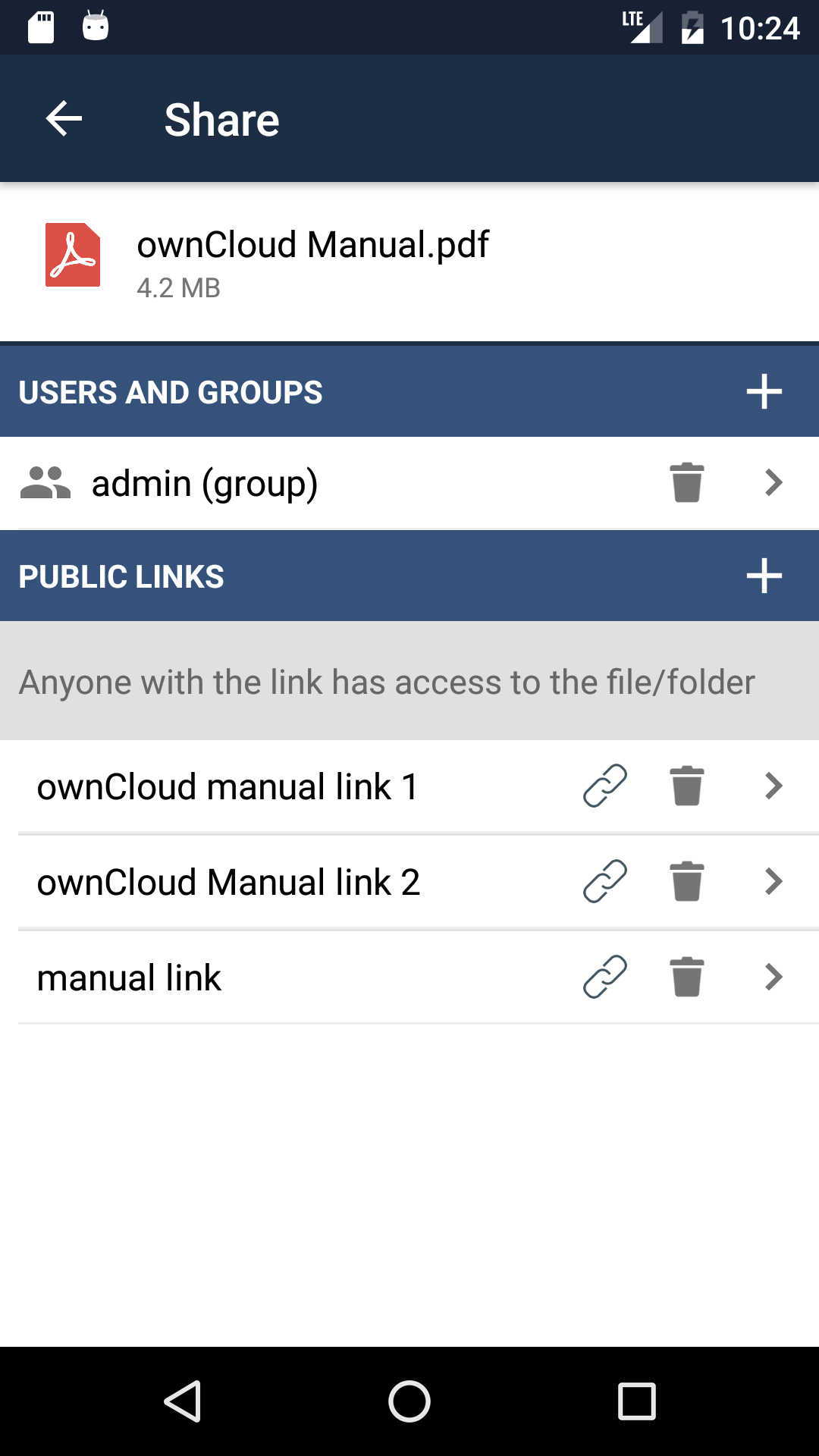This screenshot has height=1456, width=819.
Task: Tap the PDF file icon thumbnail
Action: (x=73, y=255)
